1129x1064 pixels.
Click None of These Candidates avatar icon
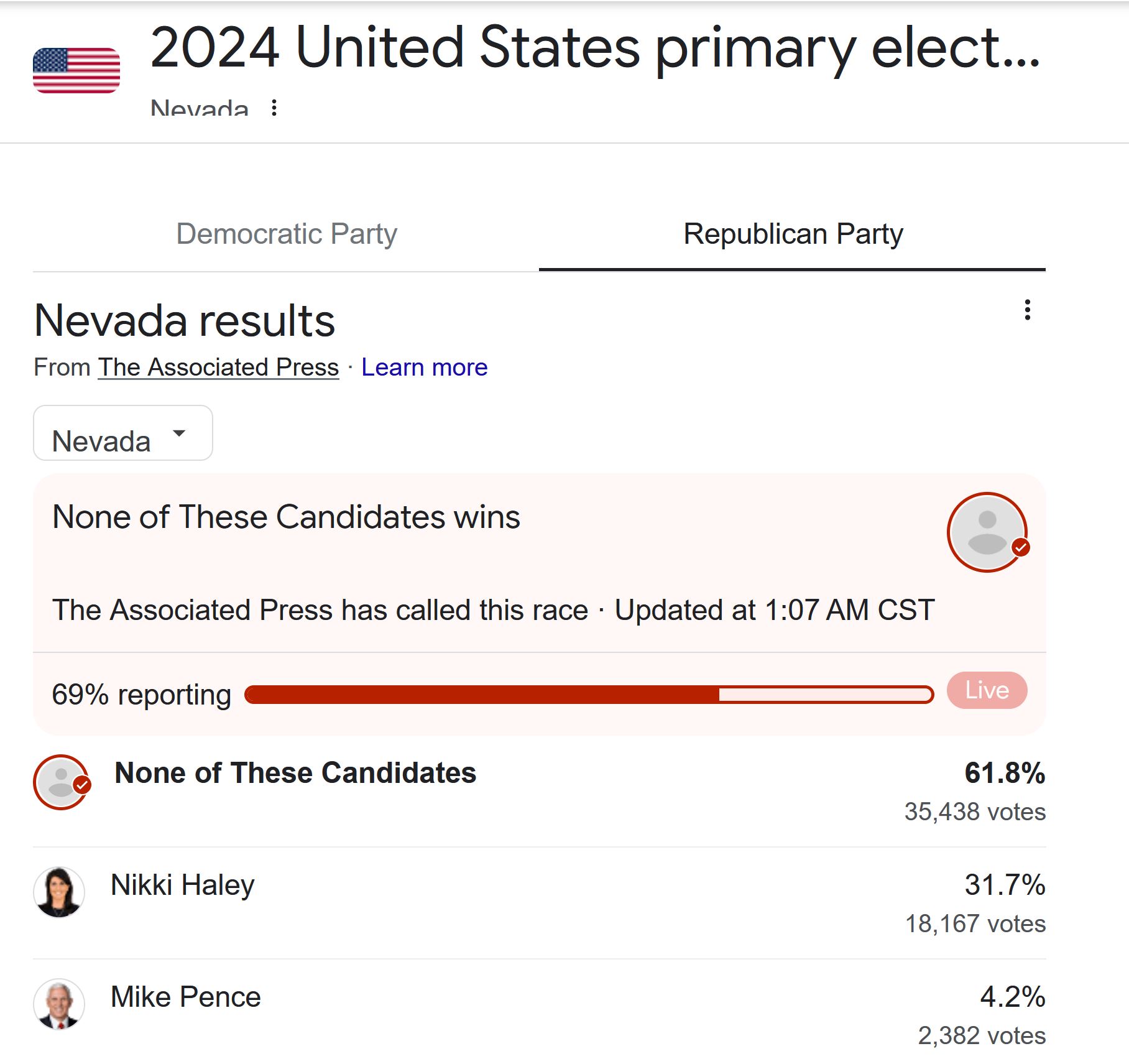coord(62,782)
